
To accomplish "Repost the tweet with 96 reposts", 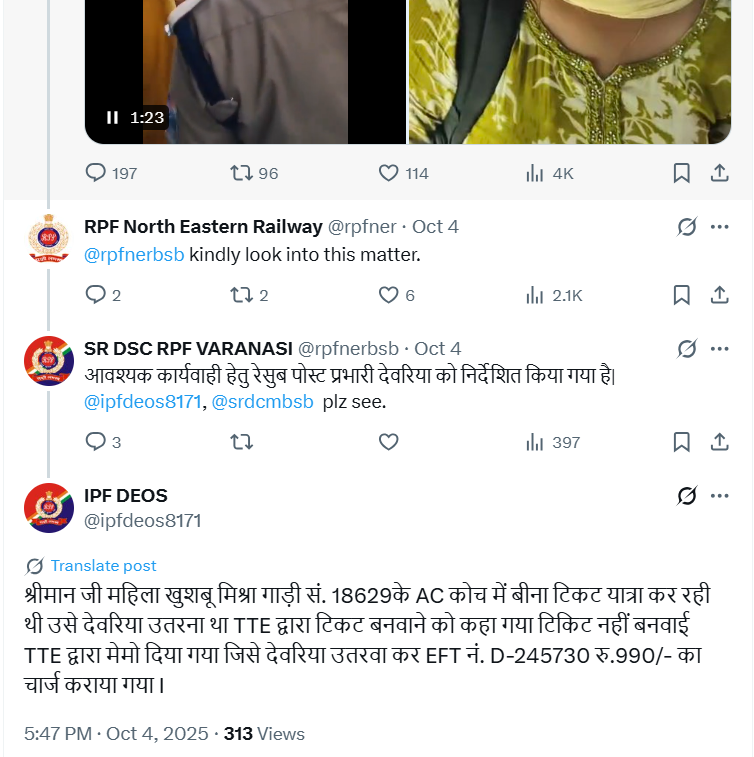I will pyautogui.click(x=241, y=173).
